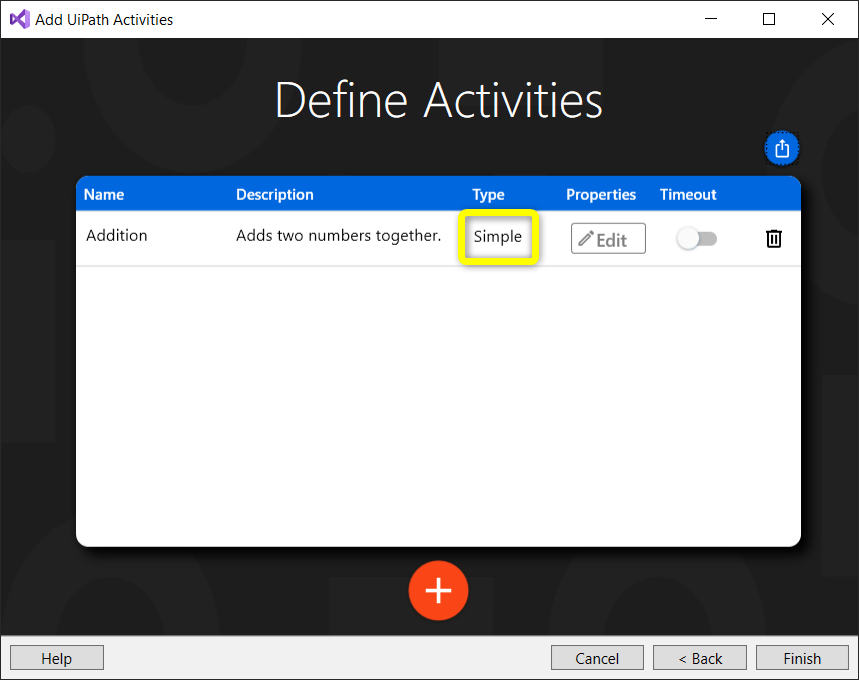Click Edit to configure Addition properties
The image size is (859, 680).
coord(608,238)
